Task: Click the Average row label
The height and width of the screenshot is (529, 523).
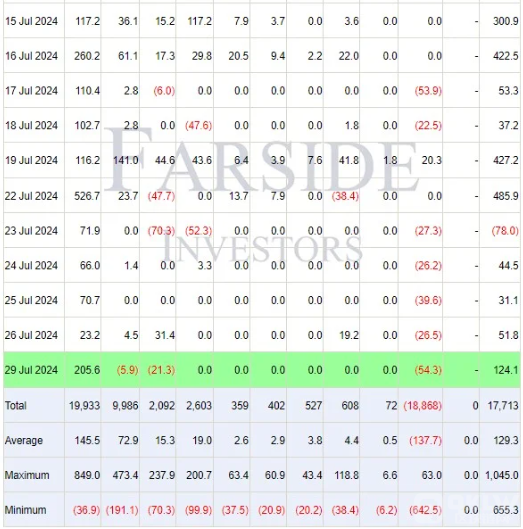Action: pyautogui.click(x=24, y=440)
